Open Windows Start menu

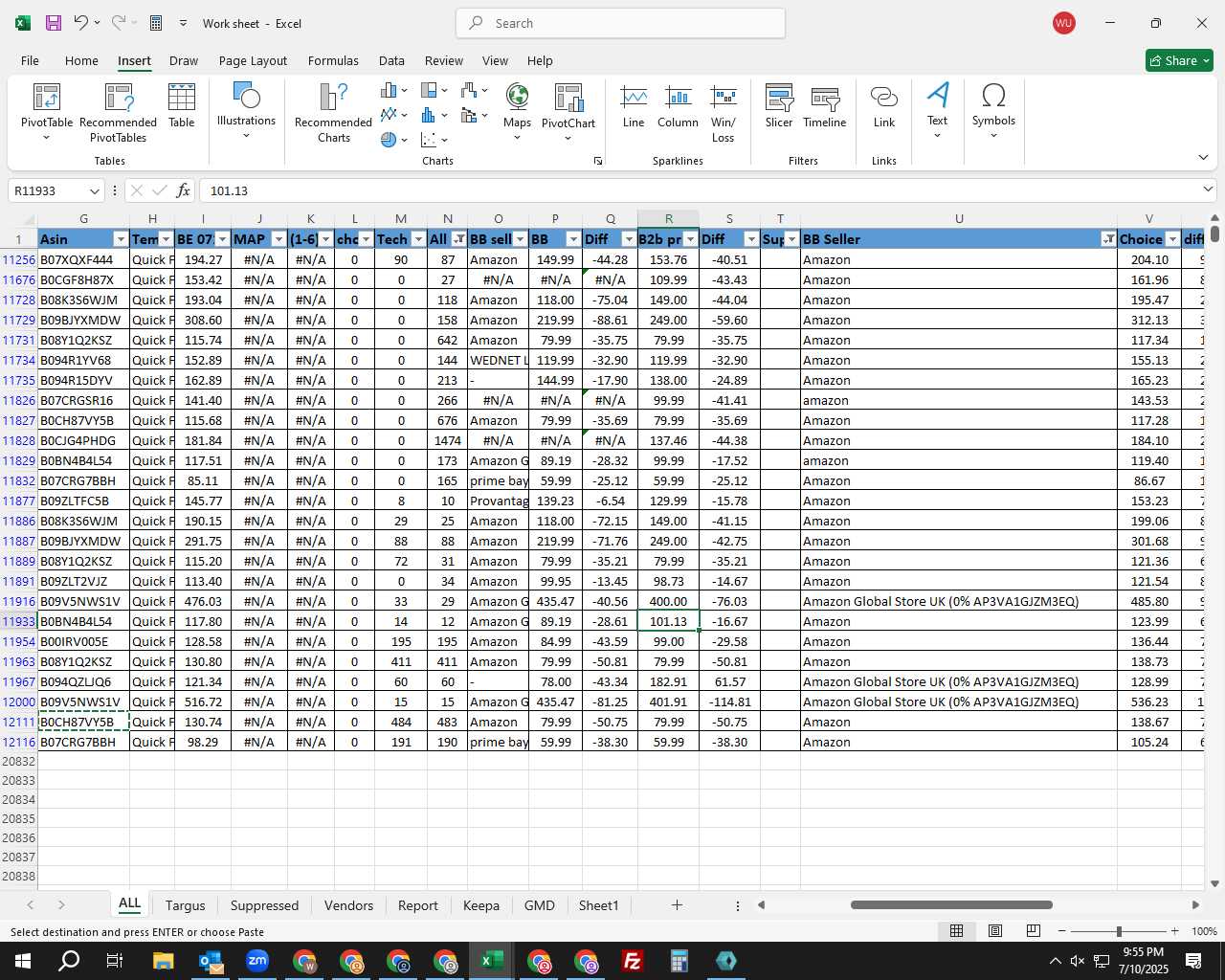(22, 961)
